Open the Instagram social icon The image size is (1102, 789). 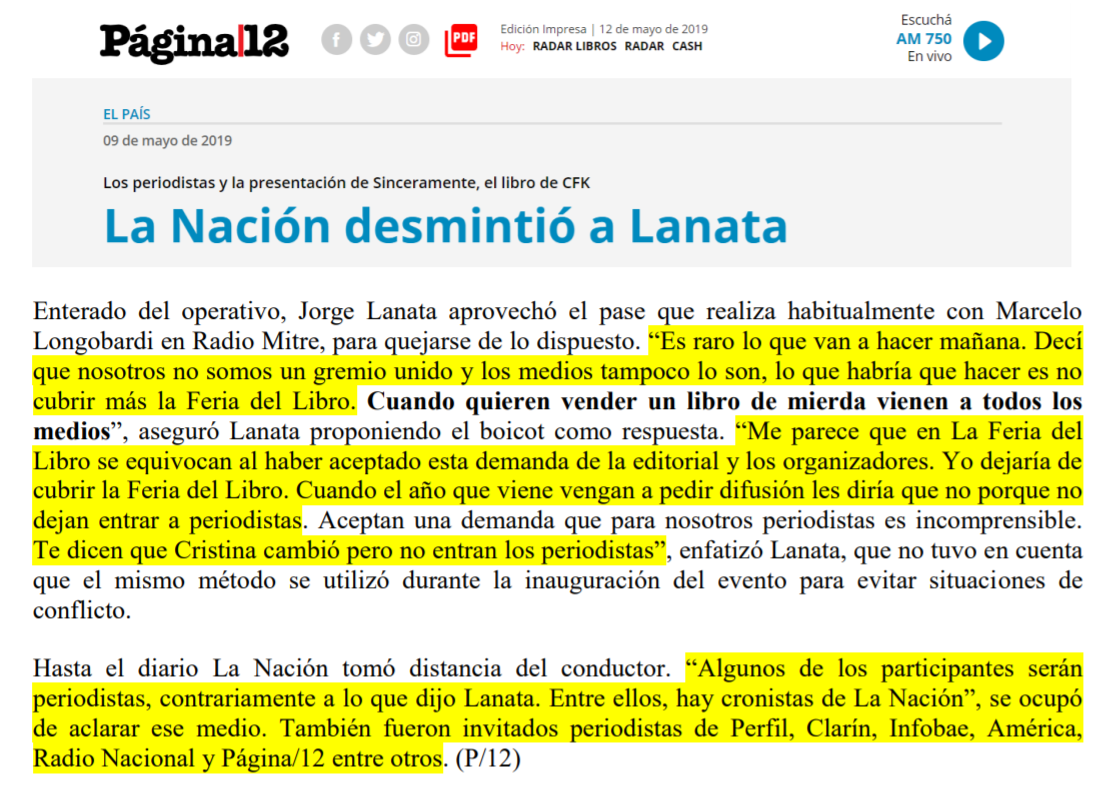click(x=414, y=40)
